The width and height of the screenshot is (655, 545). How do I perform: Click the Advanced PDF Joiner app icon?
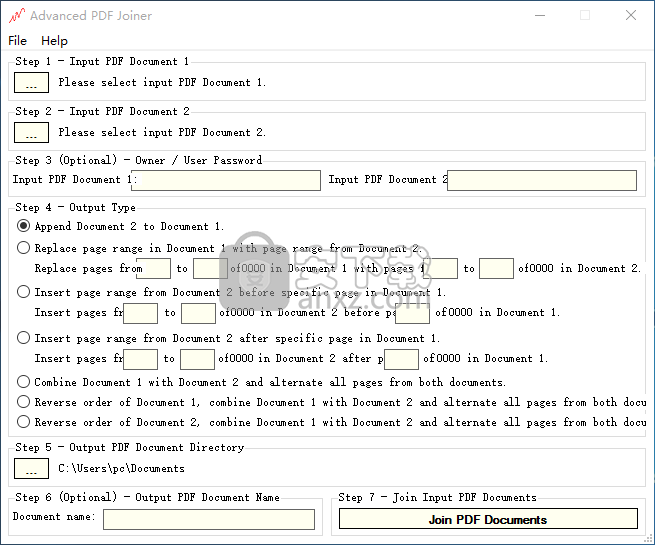coord(17,15)
